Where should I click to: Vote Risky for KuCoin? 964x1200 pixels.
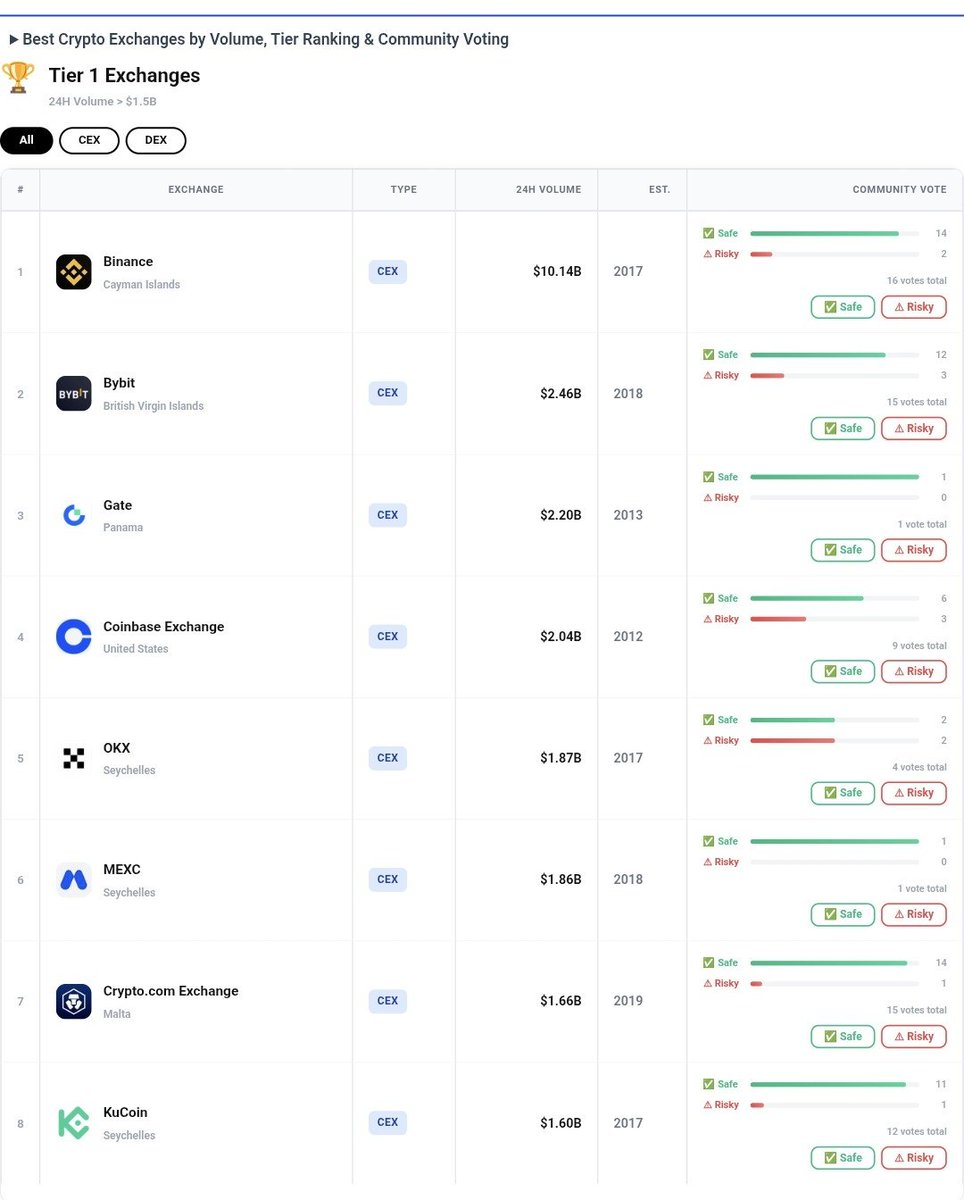(x=914, y=1158)
